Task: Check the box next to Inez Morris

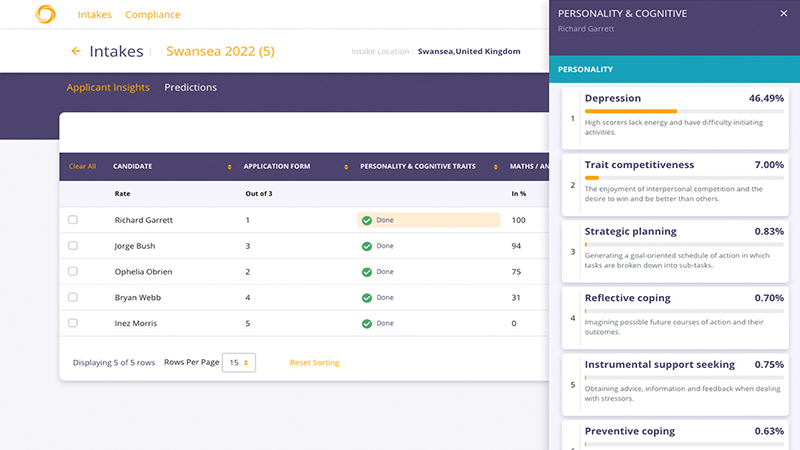Action: (x=73, y=323)
